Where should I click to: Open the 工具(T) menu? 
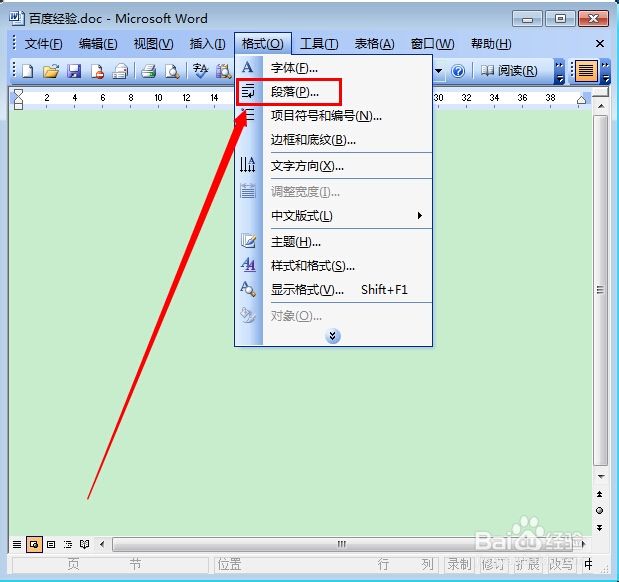click(x=319, y=44)
